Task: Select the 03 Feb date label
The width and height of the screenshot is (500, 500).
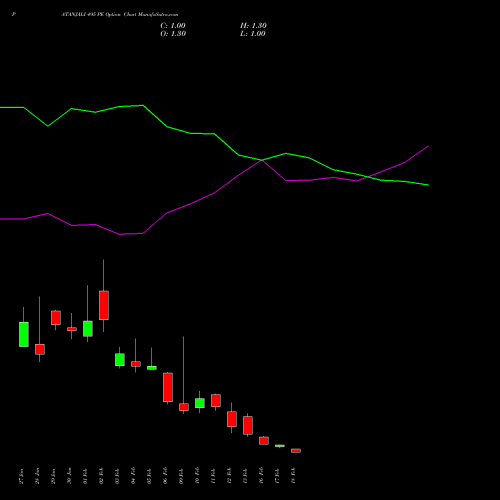Action: (117, 476)
